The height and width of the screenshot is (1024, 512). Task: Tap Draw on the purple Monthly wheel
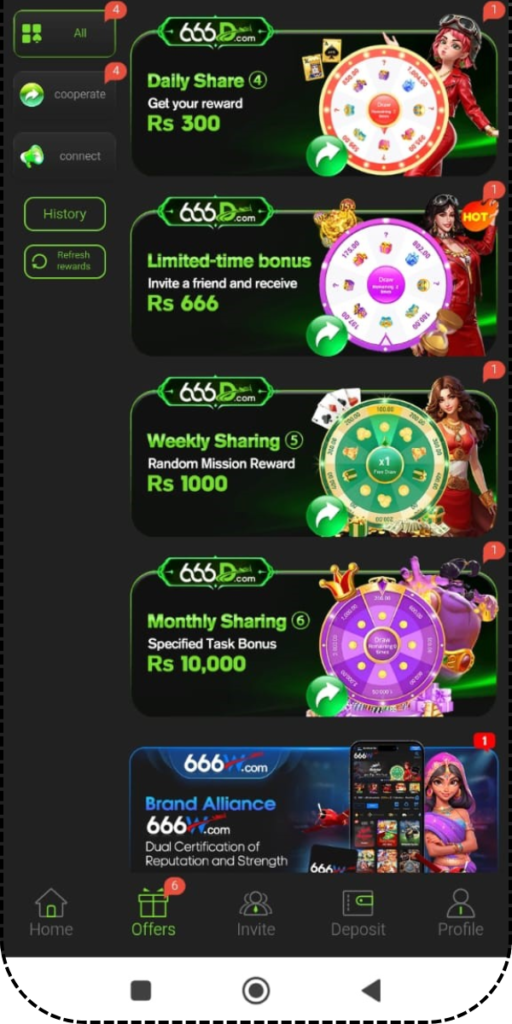383,643
